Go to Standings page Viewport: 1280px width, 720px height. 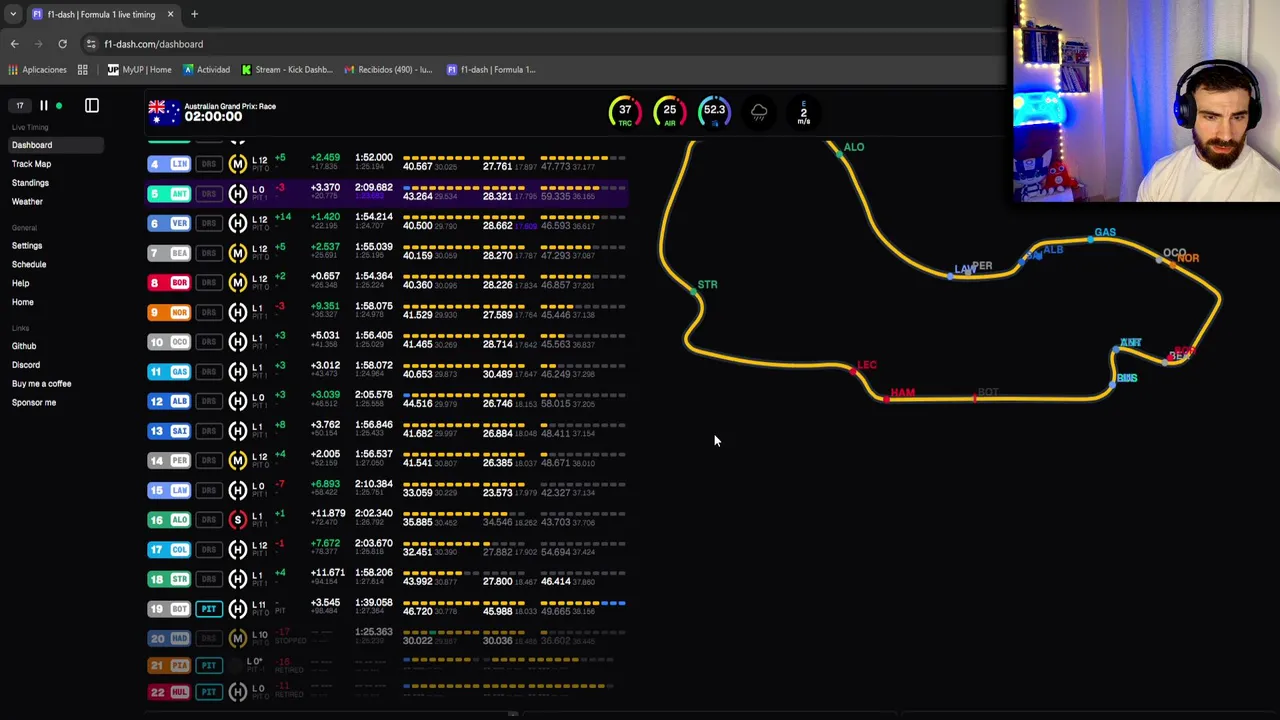pos(30,183)
